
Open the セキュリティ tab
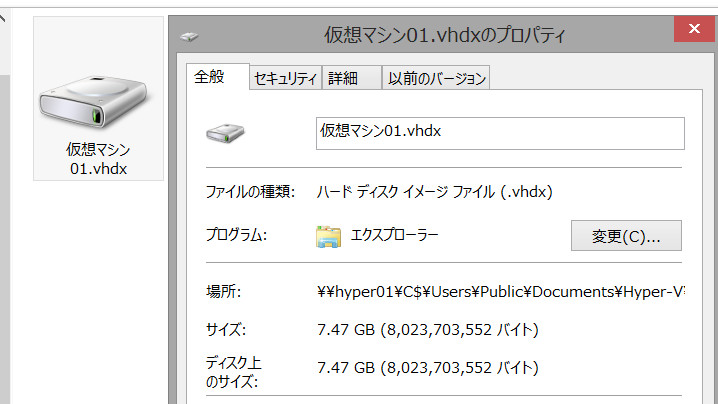point(285,78)
